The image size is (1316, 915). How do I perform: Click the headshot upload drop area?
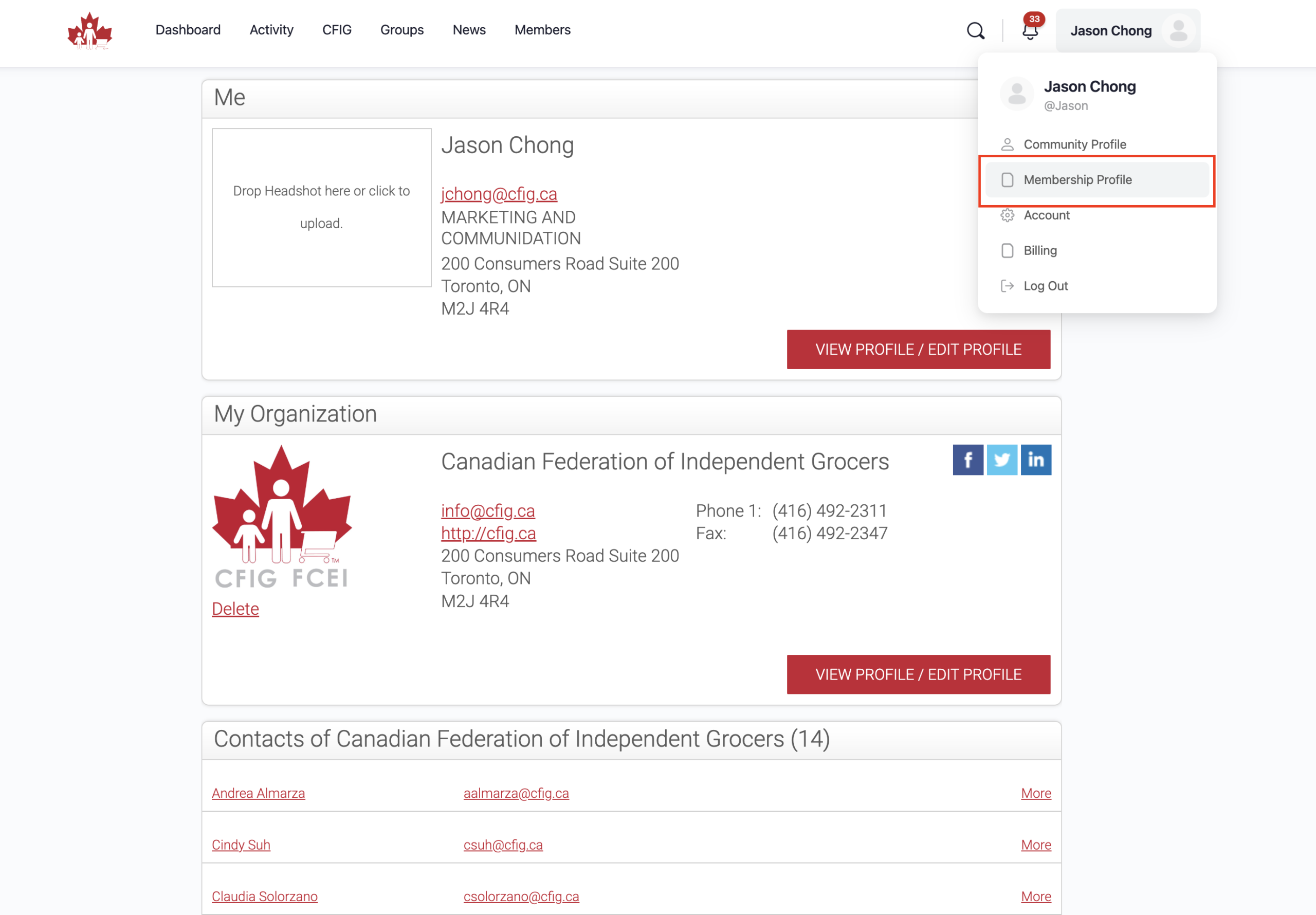[322, 208]
